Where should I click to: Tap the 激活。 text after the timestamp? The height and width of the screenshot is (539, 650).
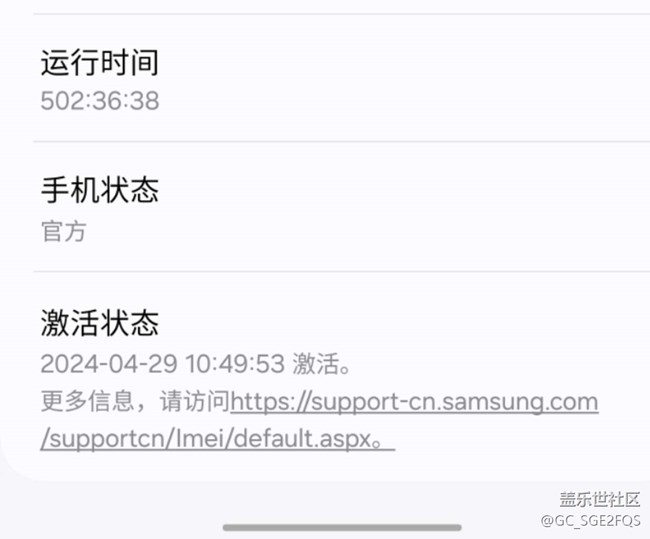pyautogui.click(x=322, y=364)
